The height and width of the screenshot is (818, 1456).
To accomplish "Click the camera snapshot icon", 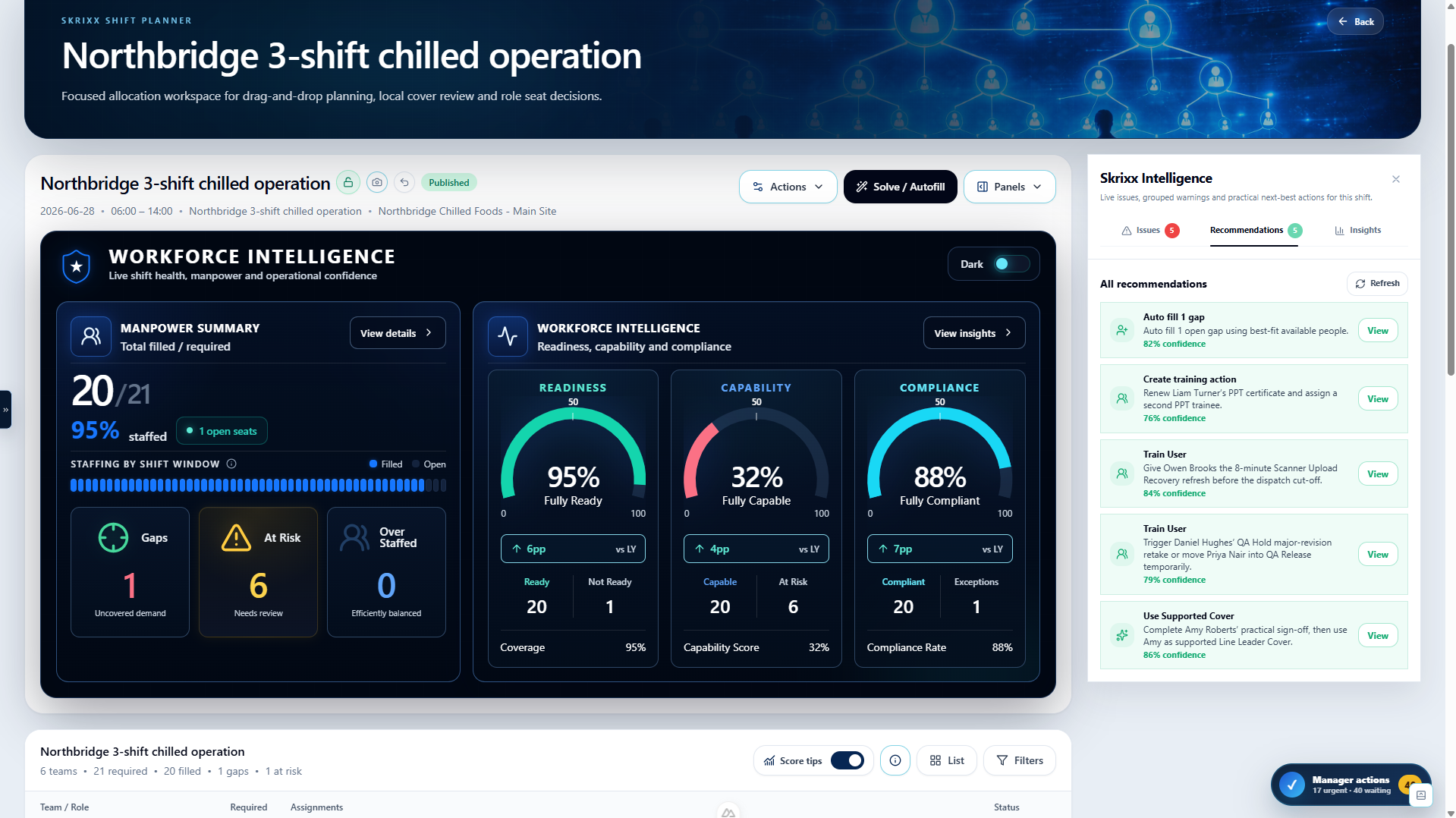I will (x=377, y=182).
